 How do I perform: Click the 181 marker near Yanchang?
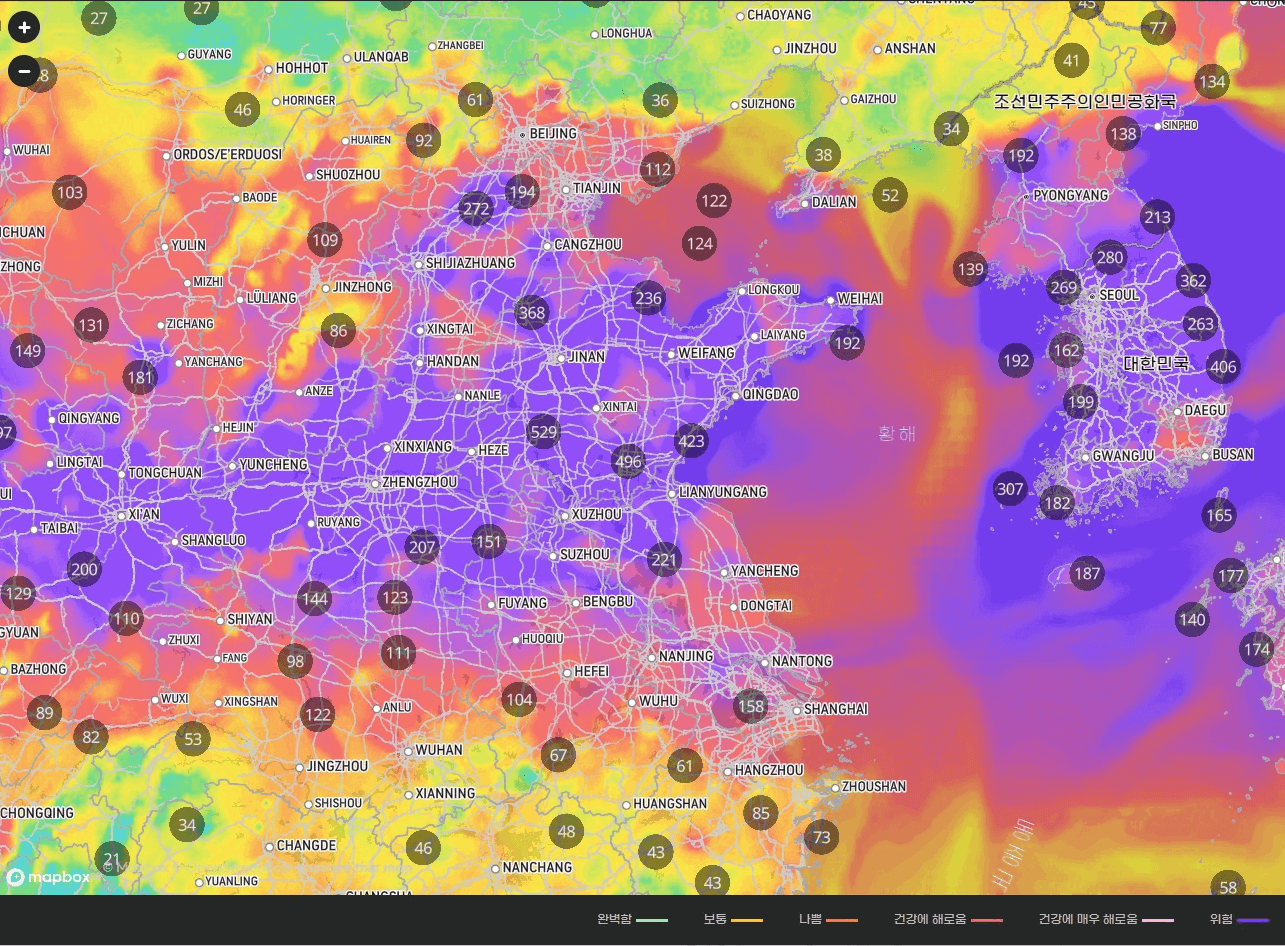(140, 377)
